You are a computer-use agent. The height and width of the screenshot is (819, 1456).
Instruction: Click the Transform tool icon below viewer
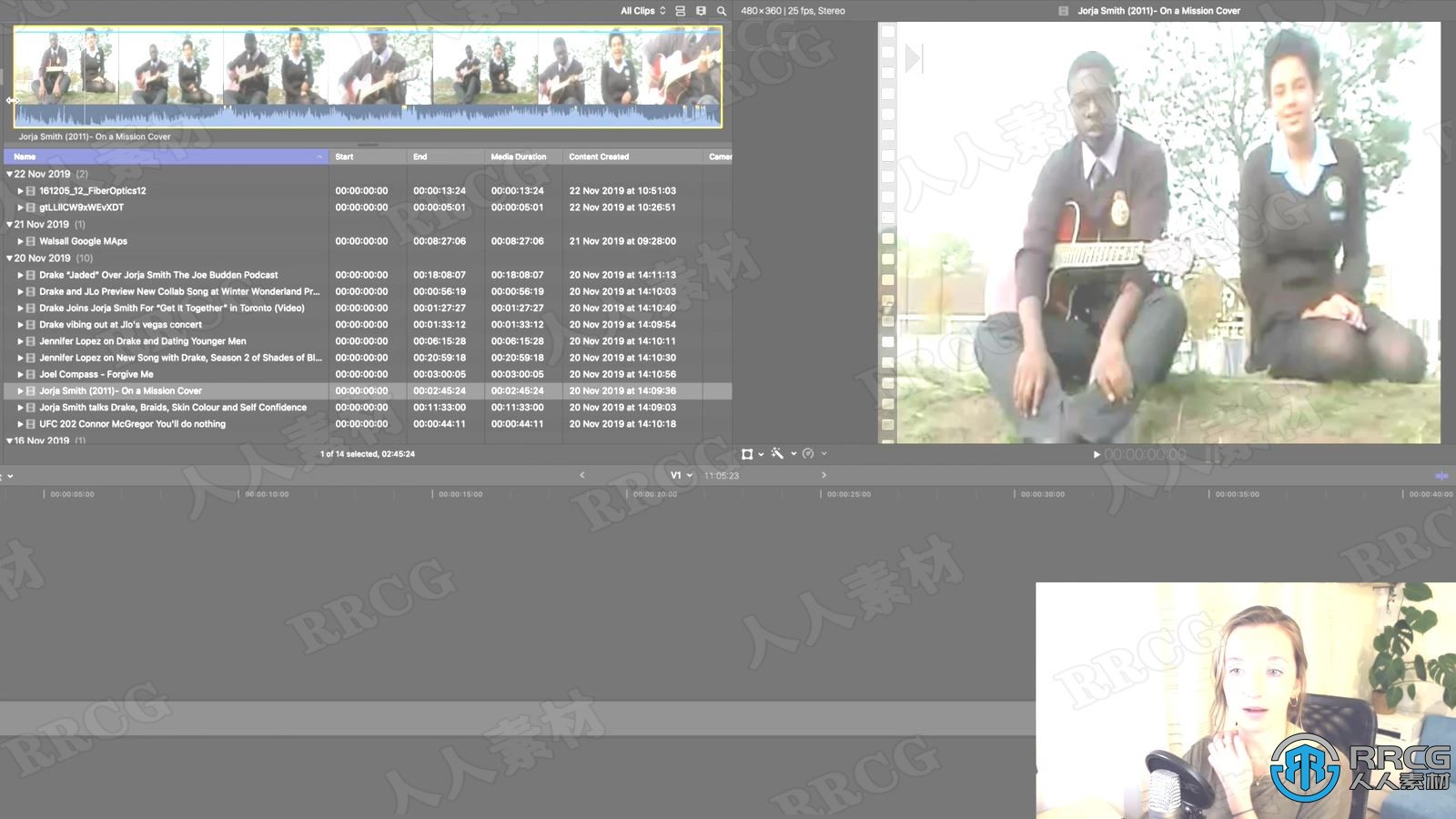coord(747,453)
